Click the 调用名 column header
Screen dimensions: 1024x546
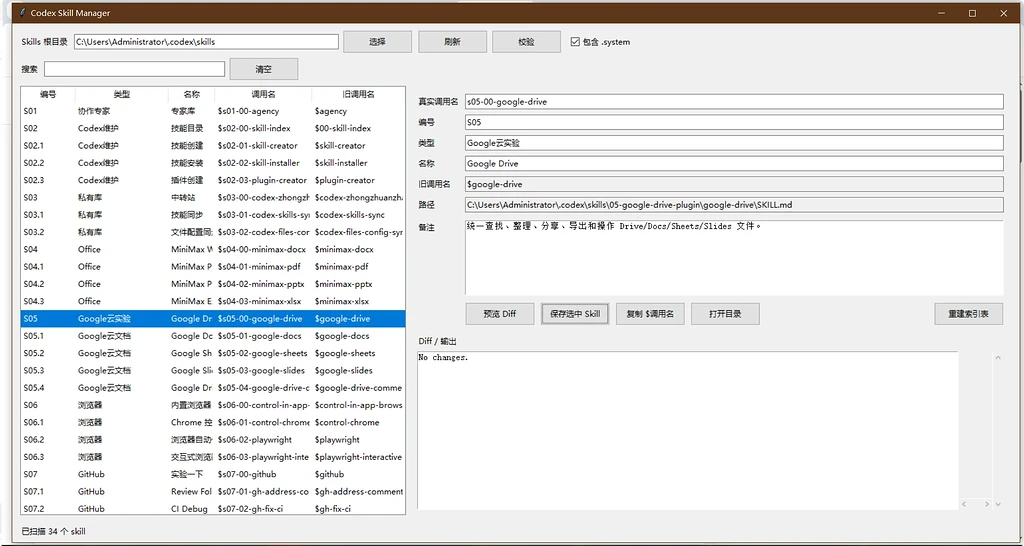(x=263, y=94)
